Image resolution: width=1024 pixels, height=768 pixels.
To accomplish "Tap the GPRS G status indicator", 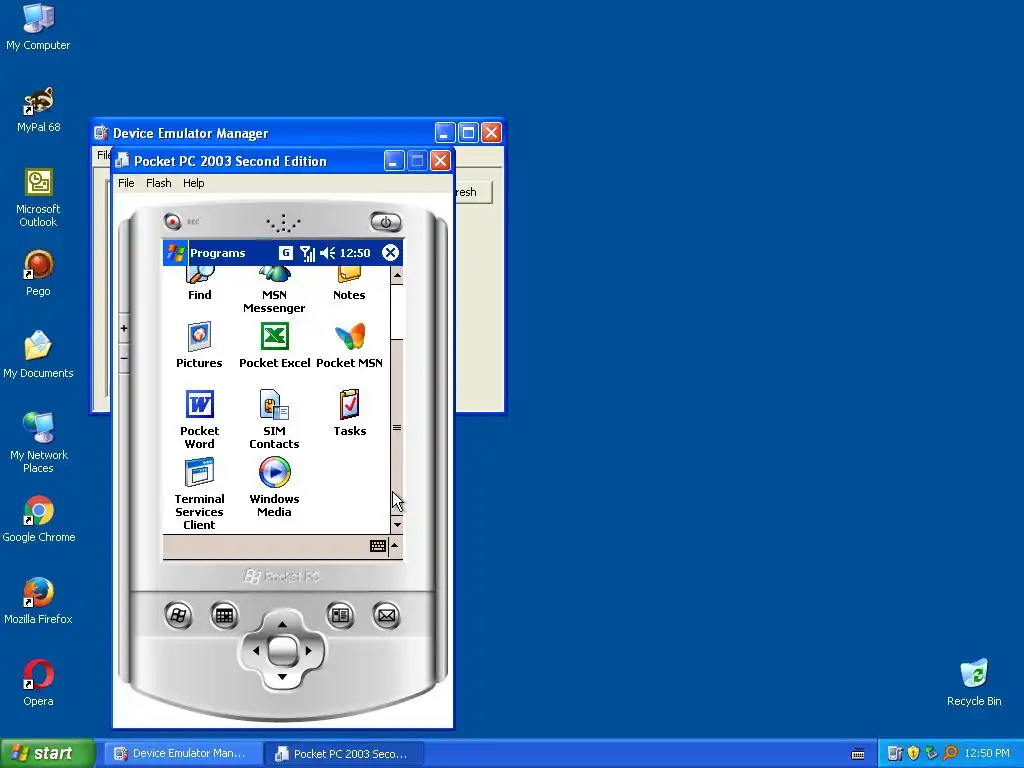I will pyautogui.click(x=285, y=253).
